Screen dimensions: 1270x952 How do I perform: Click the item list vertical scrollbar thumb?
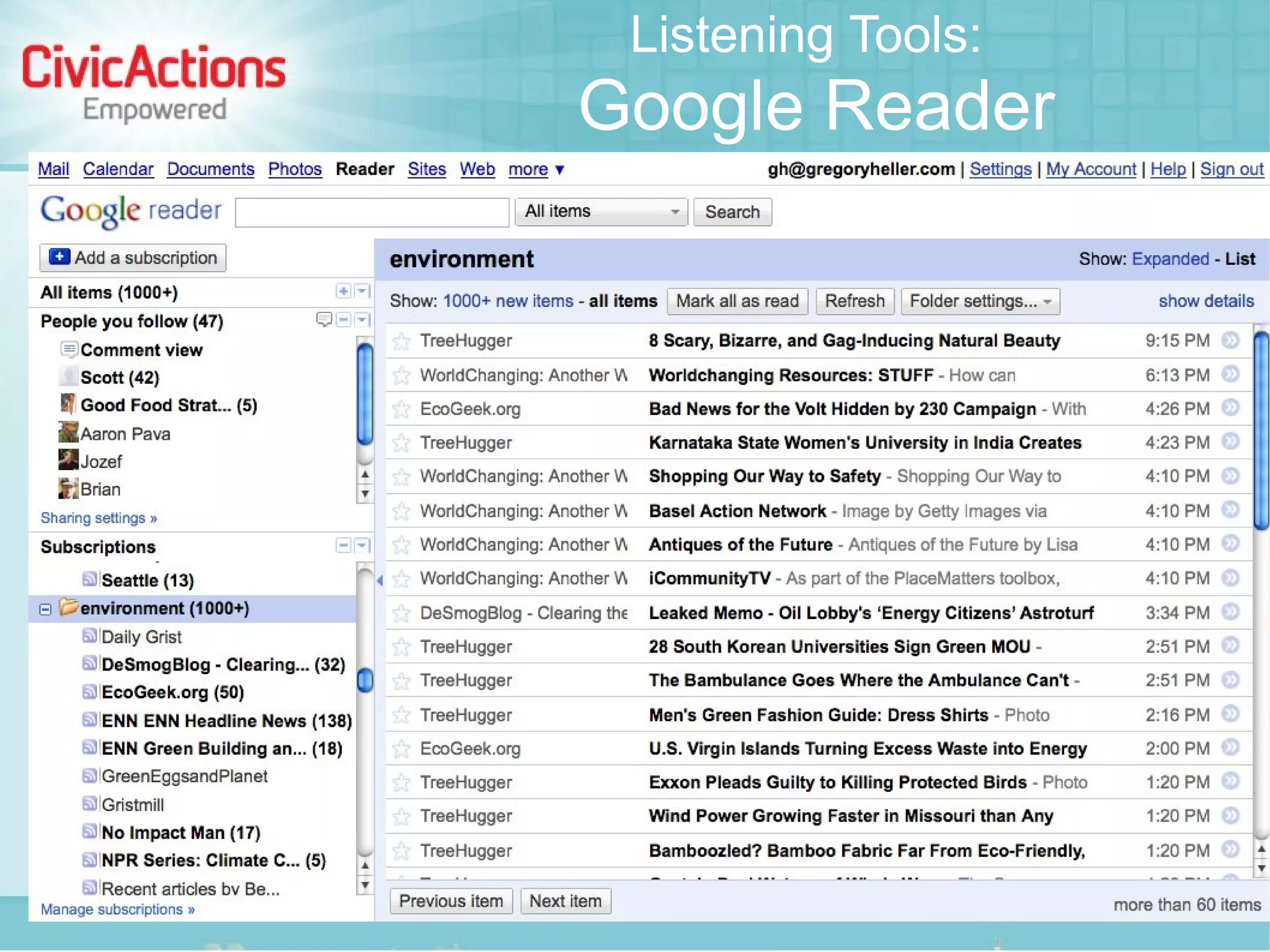1261,431
